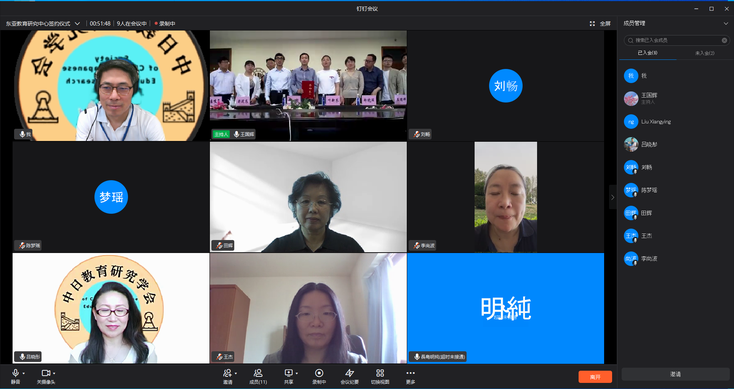Screen dimensions: 734x389
Task: Click the 邀请 button below member list
Action: pos(675,374)
